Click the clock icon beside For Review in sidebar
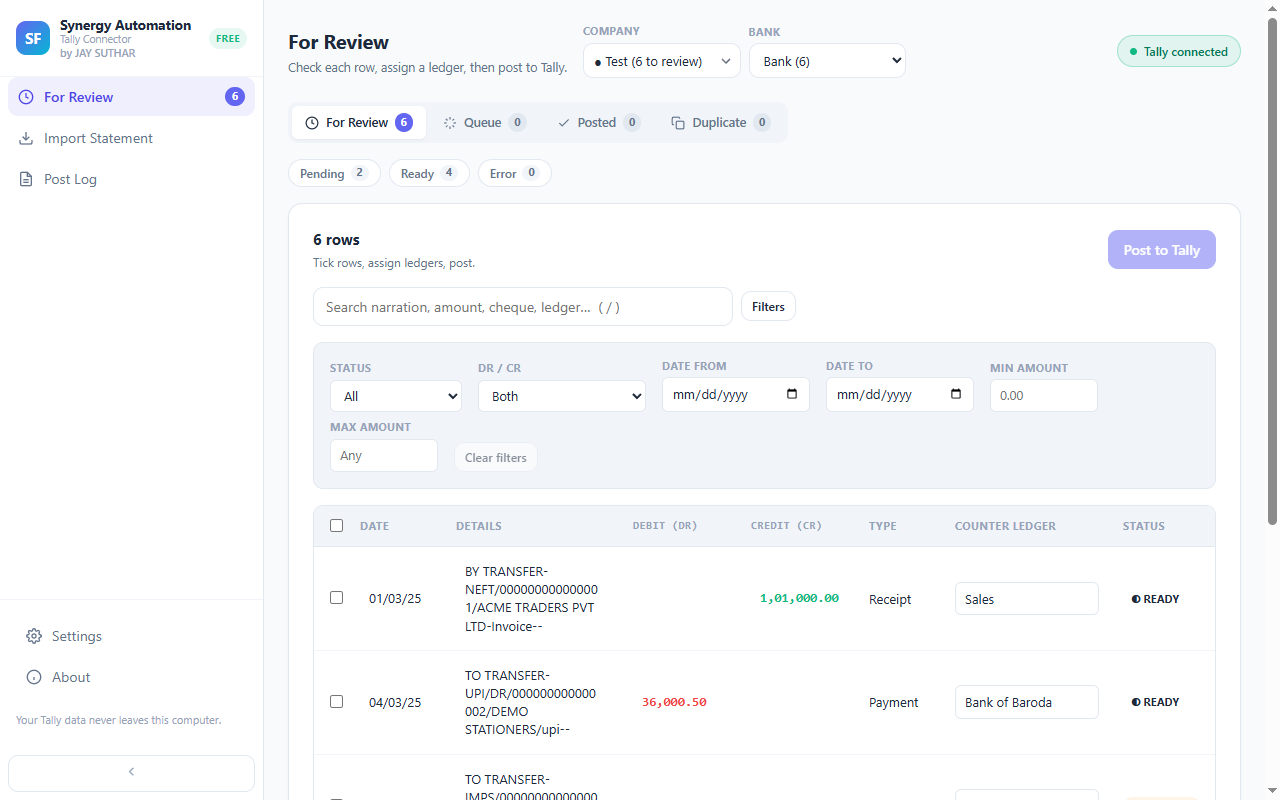This screenshot has height=800, width=1280. [26, 97]
